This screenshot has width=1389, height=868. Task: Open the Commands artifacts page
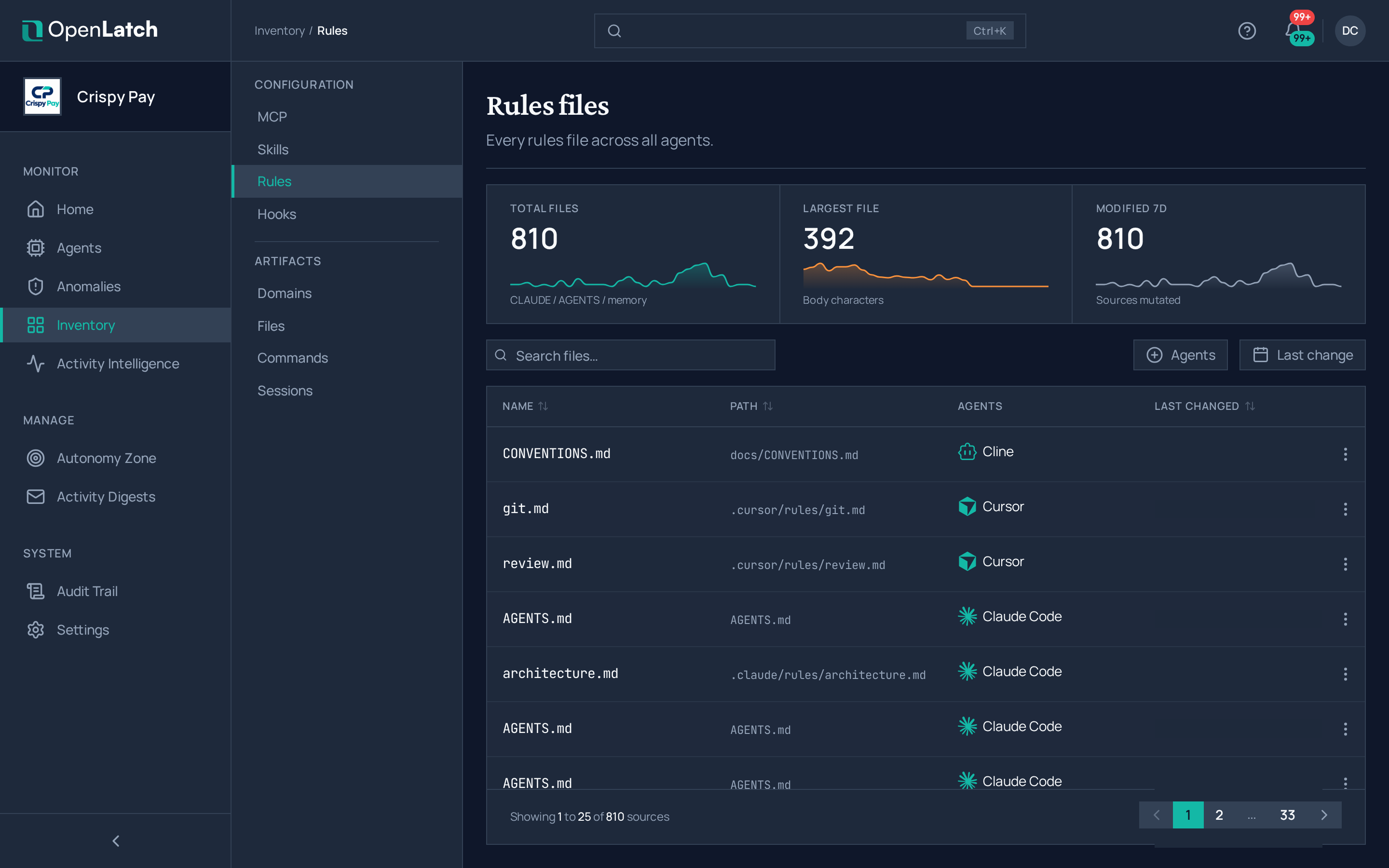click(x=347, y=358)
